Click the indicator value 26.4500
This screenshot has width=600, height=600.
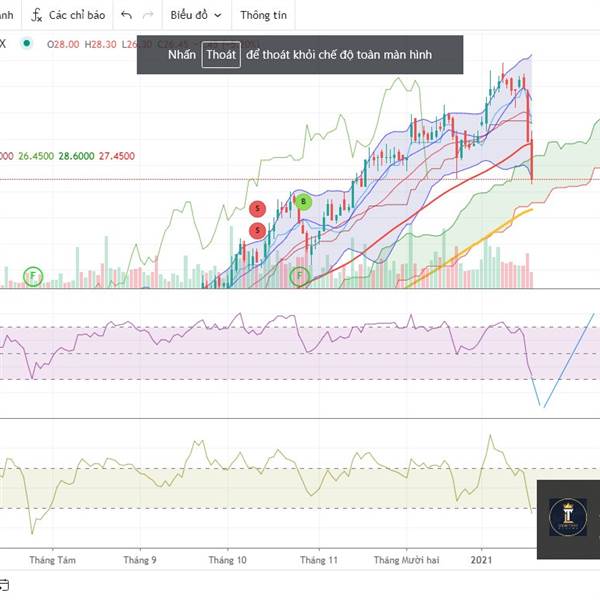click(36, 156)
